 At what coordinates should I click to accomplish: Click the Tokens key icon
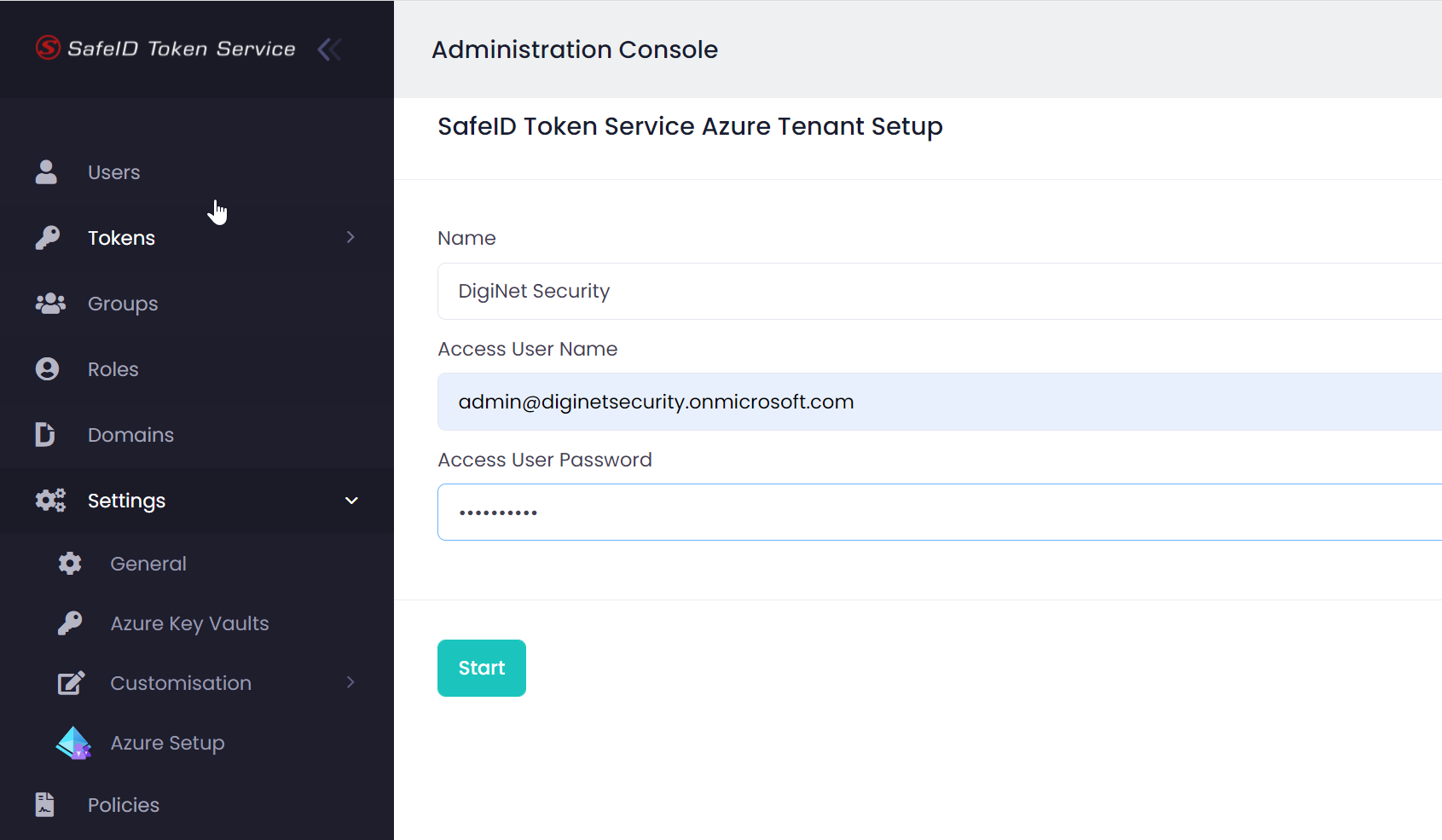coord(48,238)
